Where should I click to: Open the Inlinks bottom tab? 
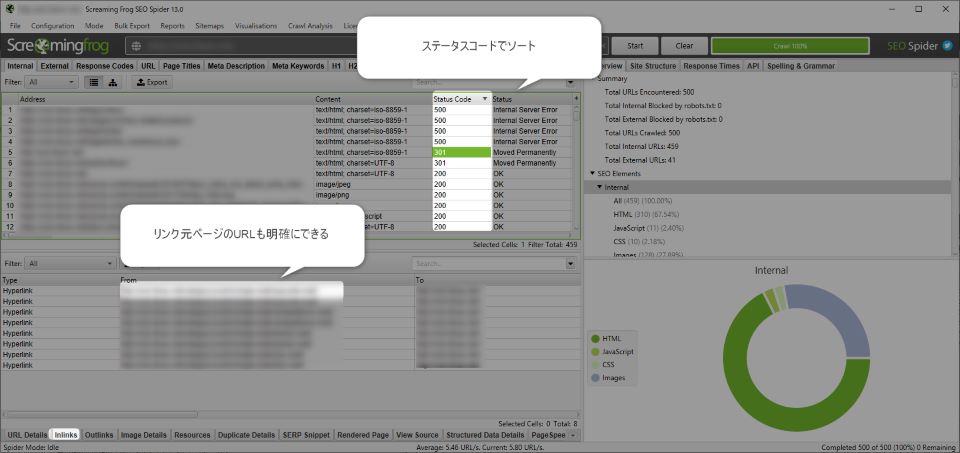pyautogui.click(x=66, y=435)
